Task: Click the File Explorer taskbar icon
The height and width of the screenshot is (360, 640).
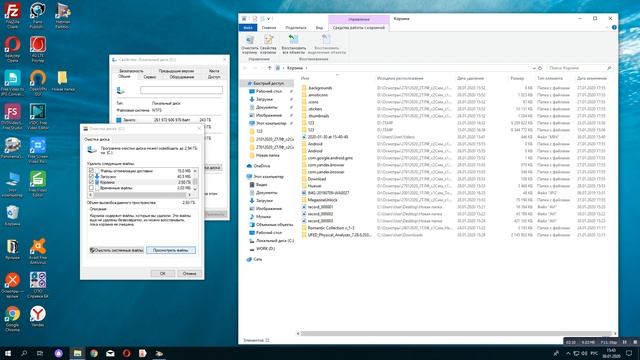Action: point(77,353)
